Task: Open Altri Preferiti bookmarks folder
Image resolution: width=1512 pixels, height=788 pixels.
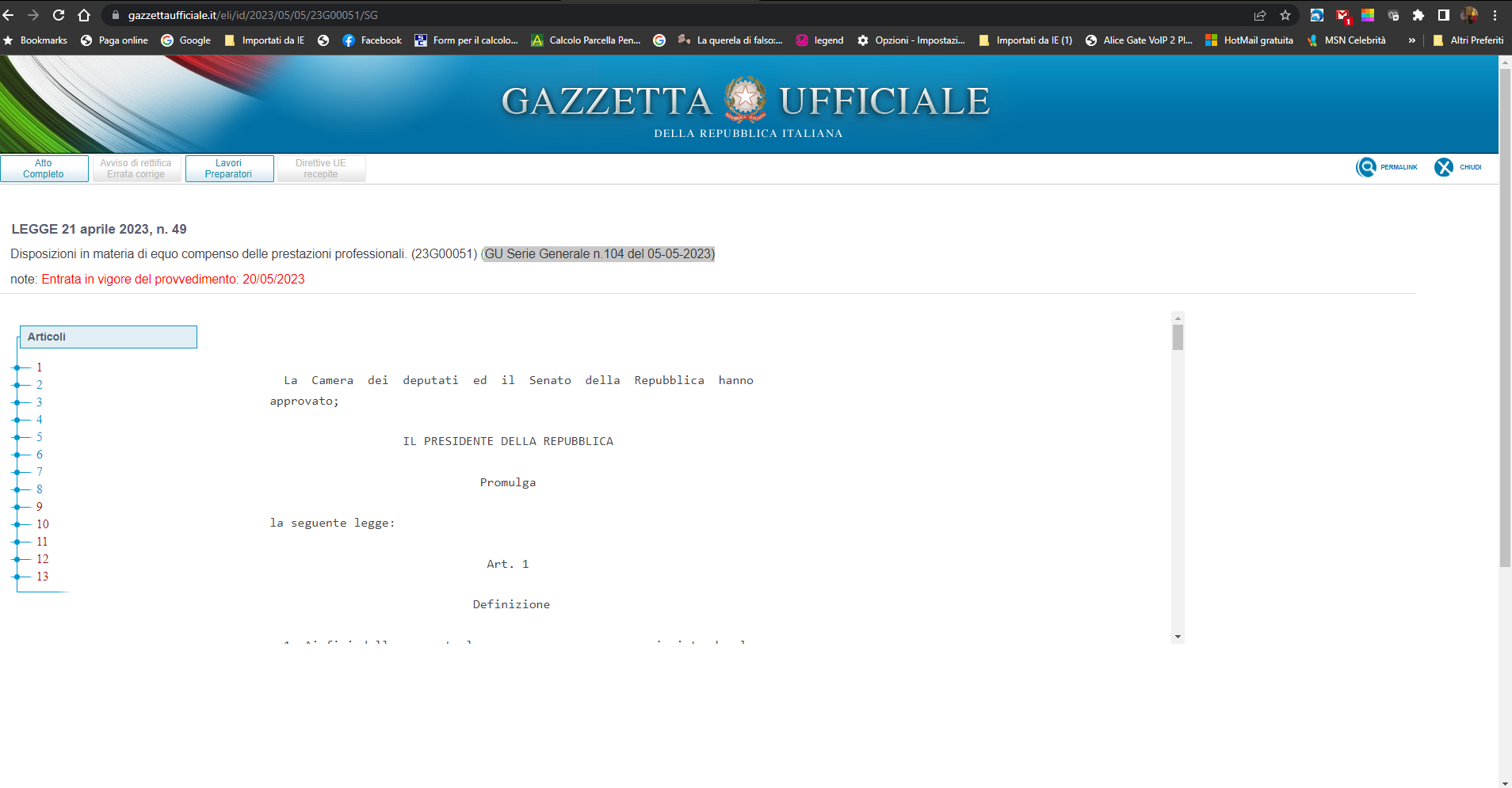Action: (x=1468, y=40)
